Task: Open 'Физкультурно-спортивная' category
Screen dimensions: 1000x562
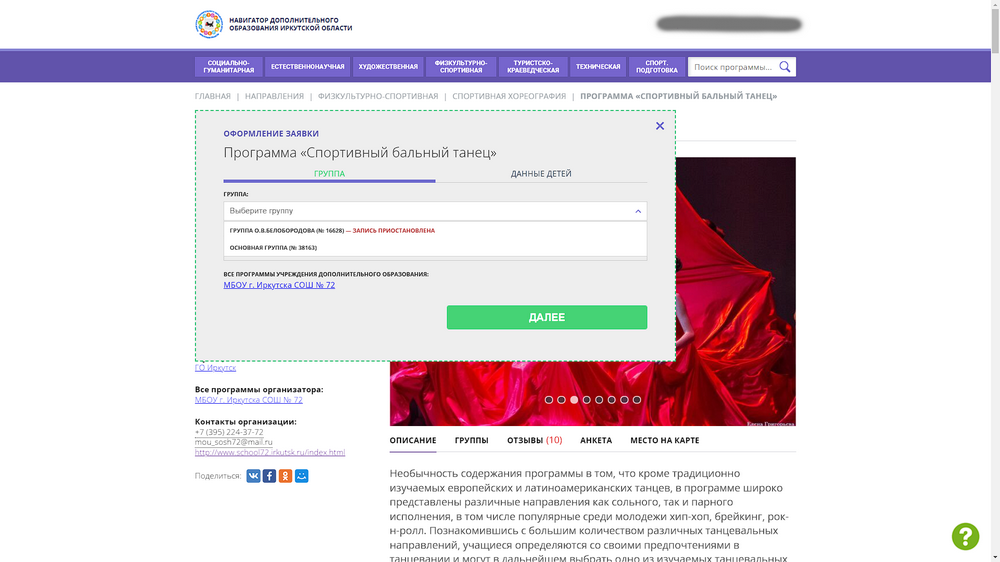Action: 460,67
